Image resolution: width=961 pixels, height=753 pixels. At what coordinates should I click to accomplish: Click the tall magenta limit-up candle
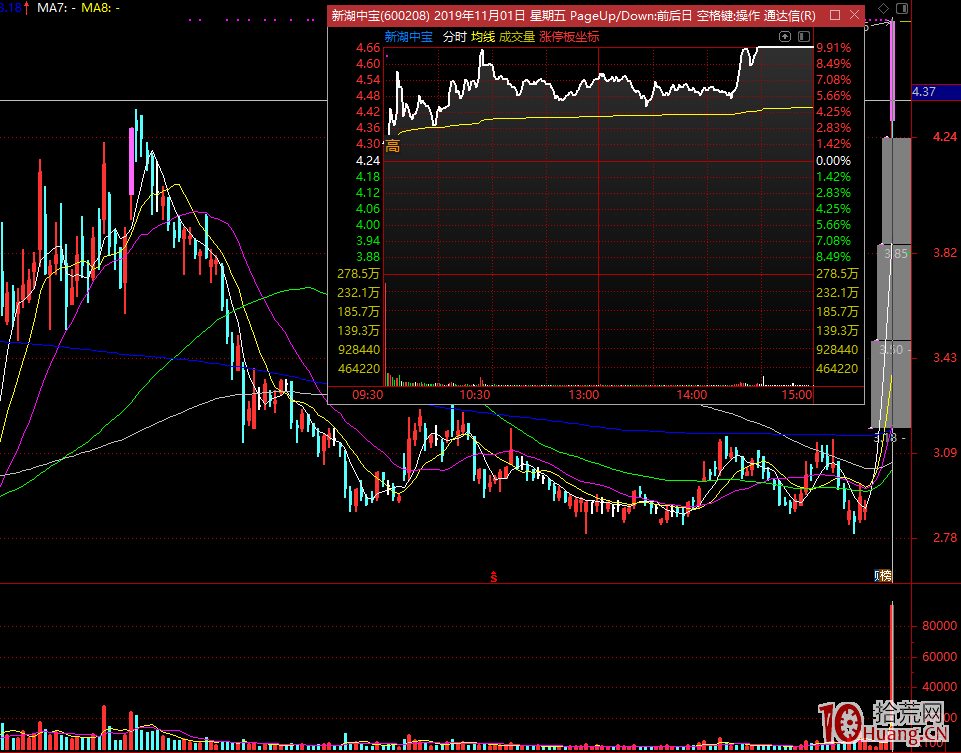(x=892, y=70)
